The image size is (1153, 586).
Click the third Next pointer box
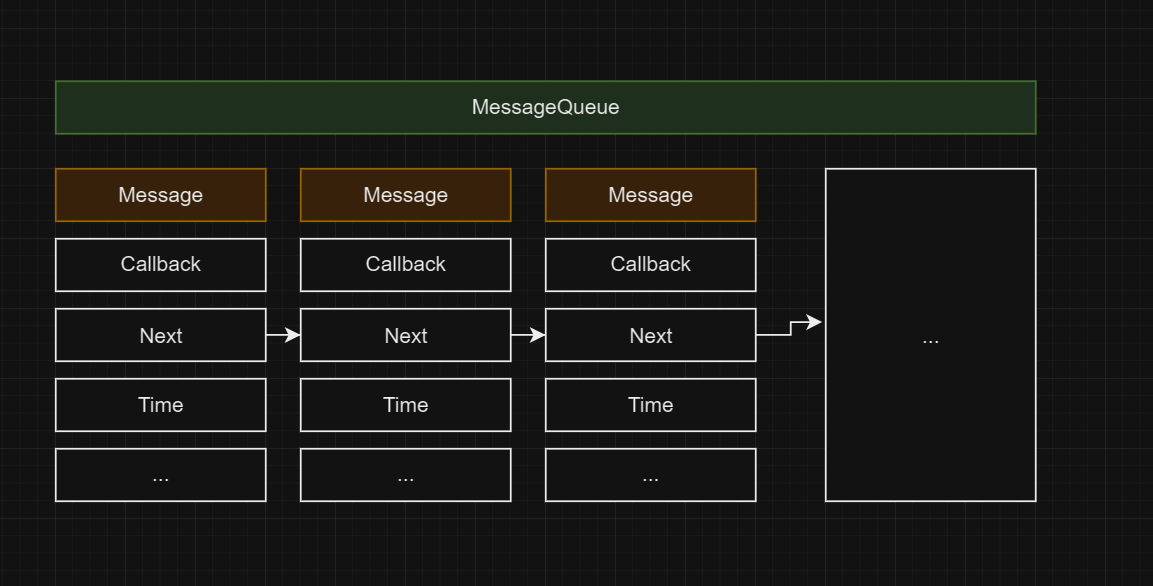(x=650, y=335)
